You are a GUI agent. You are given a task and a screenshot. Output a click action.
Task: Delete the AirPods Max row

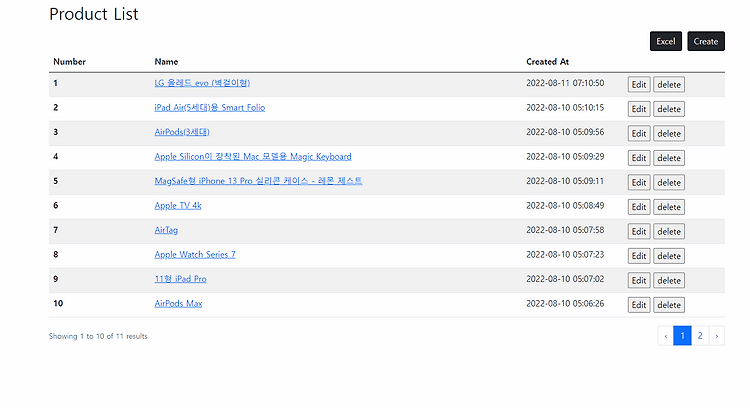point(669,305)
